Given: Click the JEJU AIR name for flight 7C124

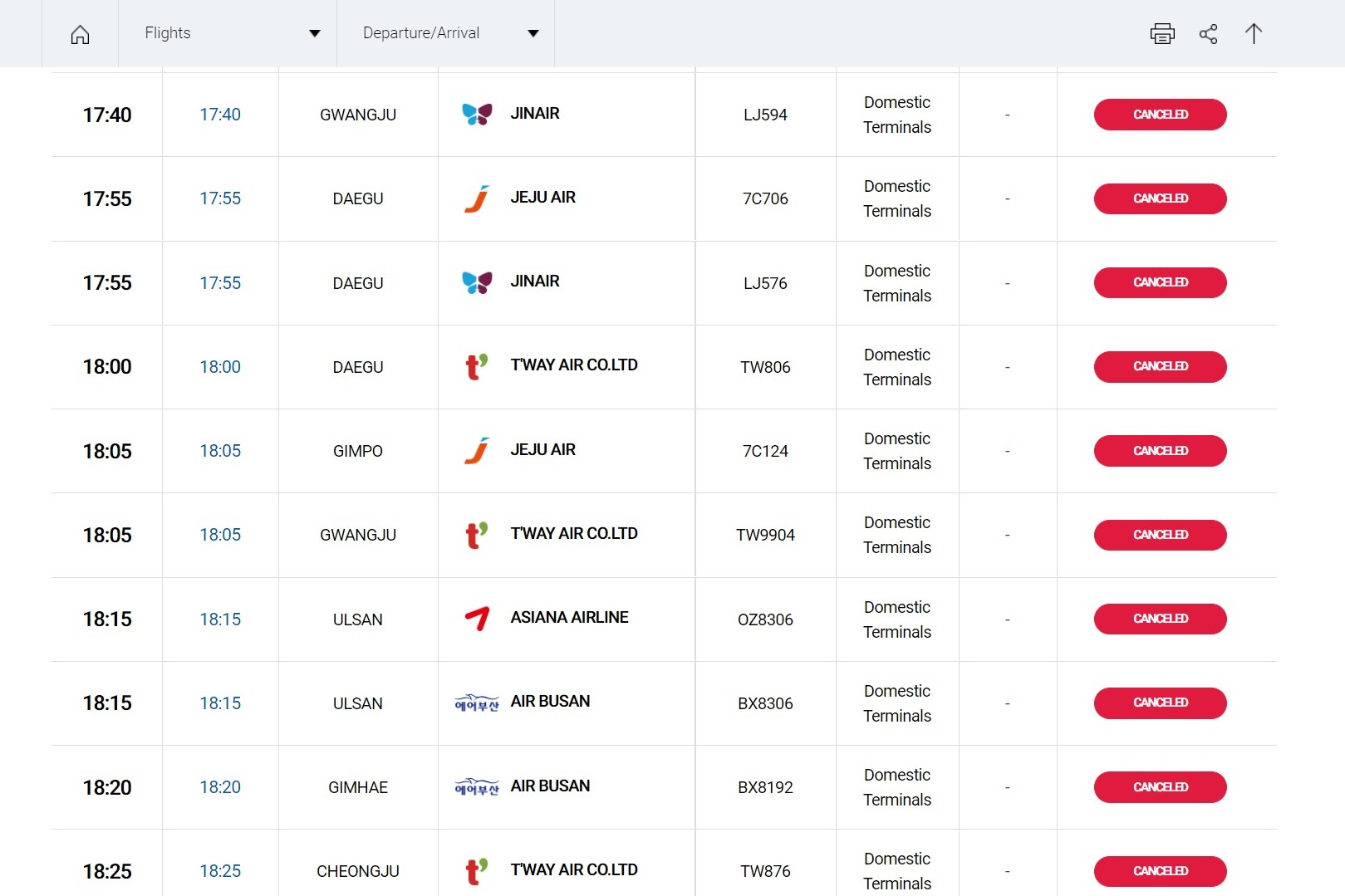Looking at the screenshot, I should 542,450.
